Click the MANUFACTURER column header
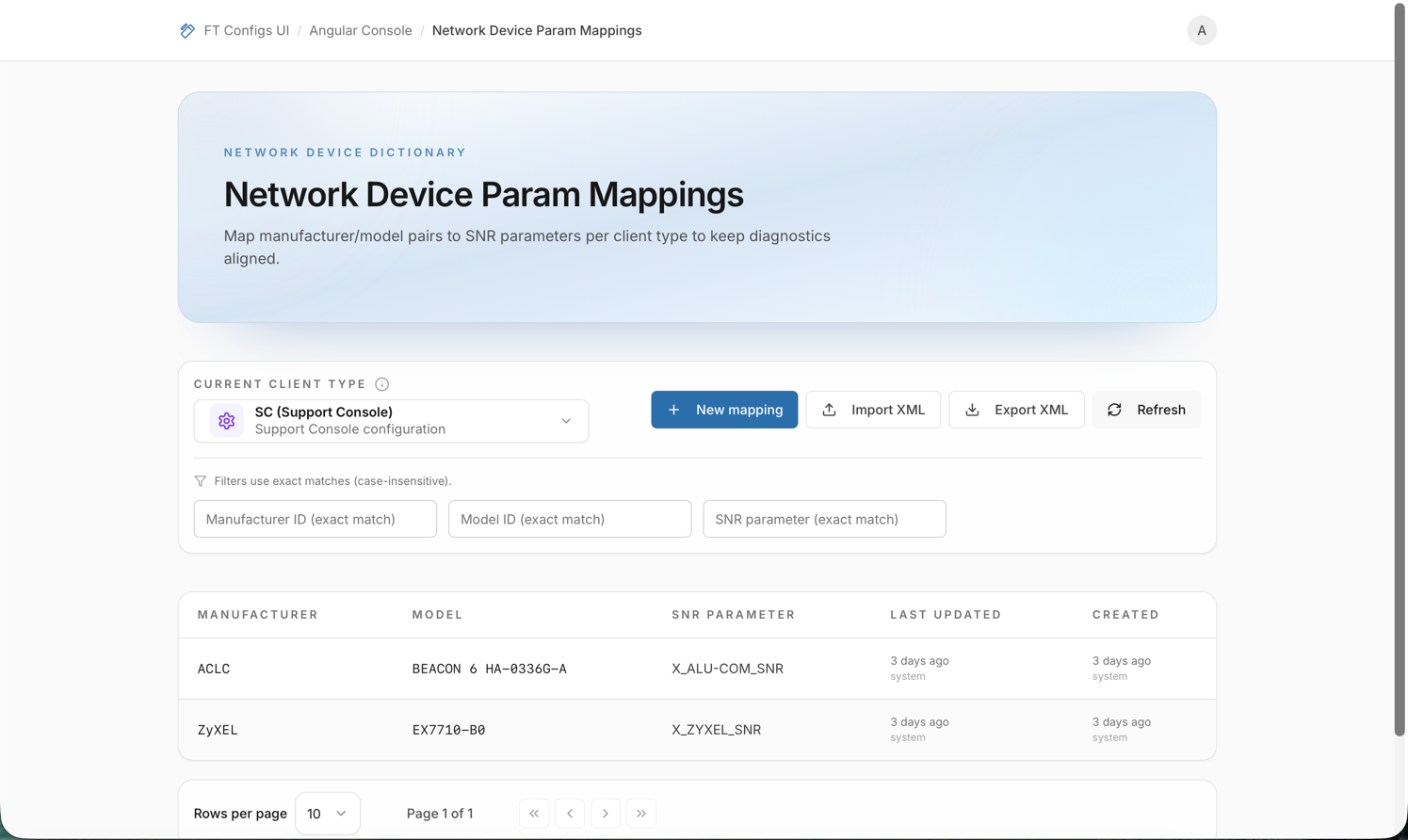 point(258,615)
